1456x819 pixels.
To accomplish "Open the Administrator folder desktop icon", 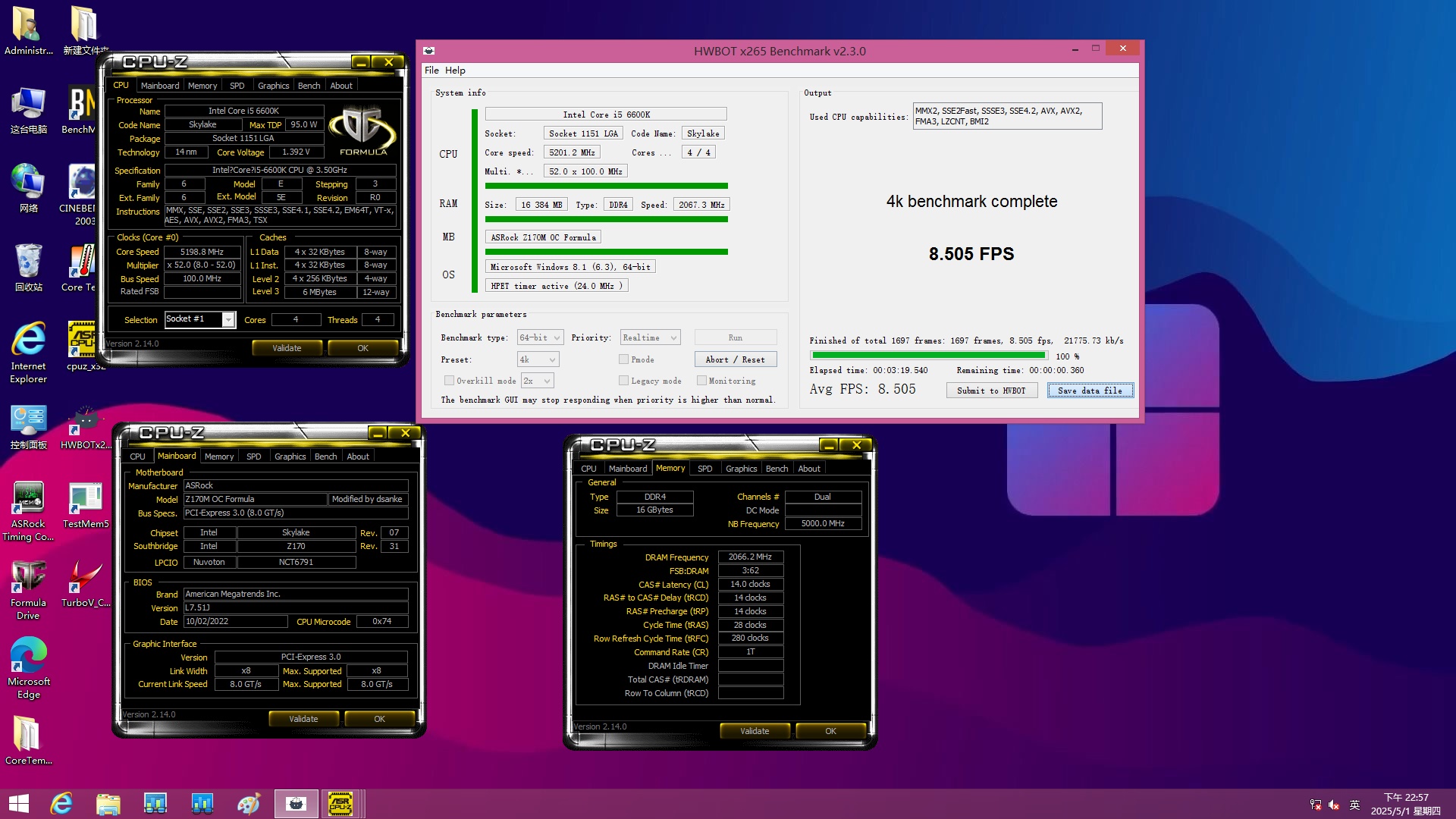I will [x=28, y=31].
